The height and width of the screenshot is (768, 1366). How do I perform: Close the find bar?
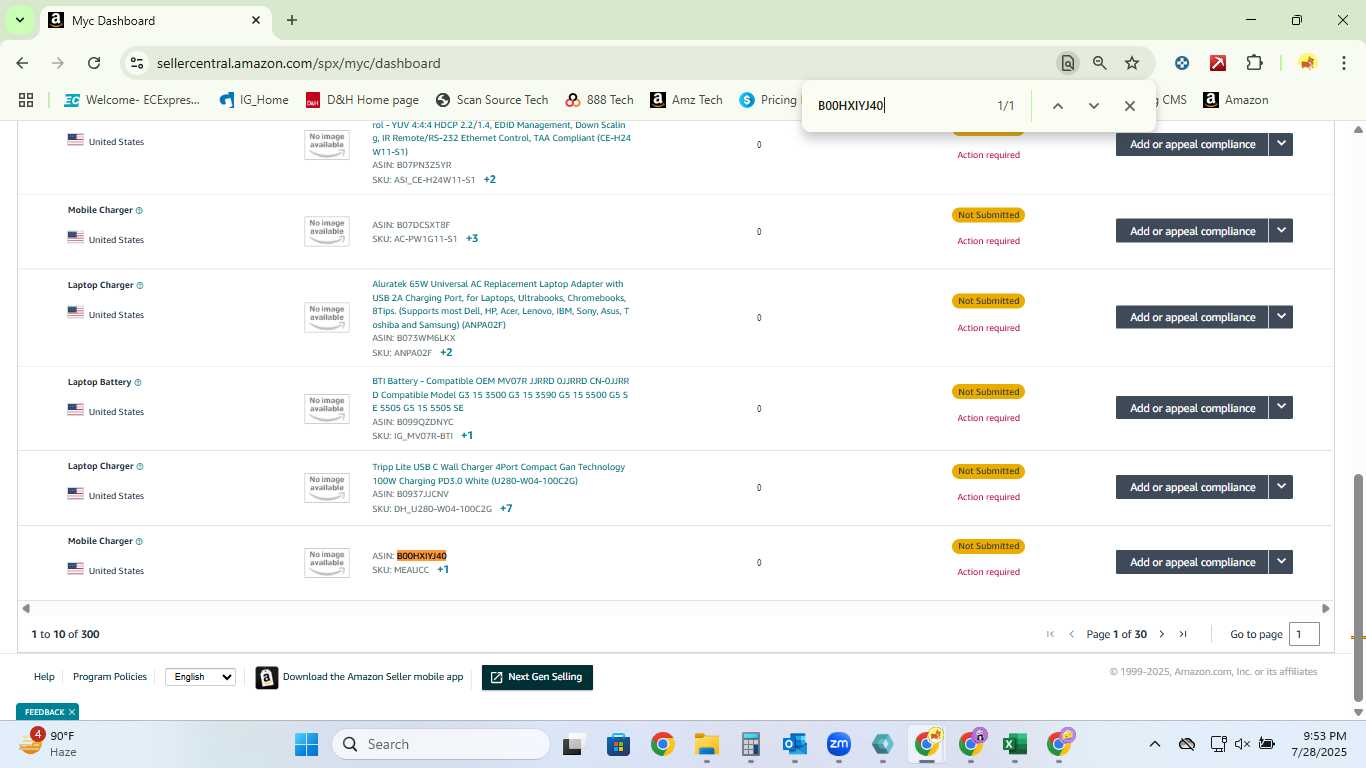(1129, 106)
